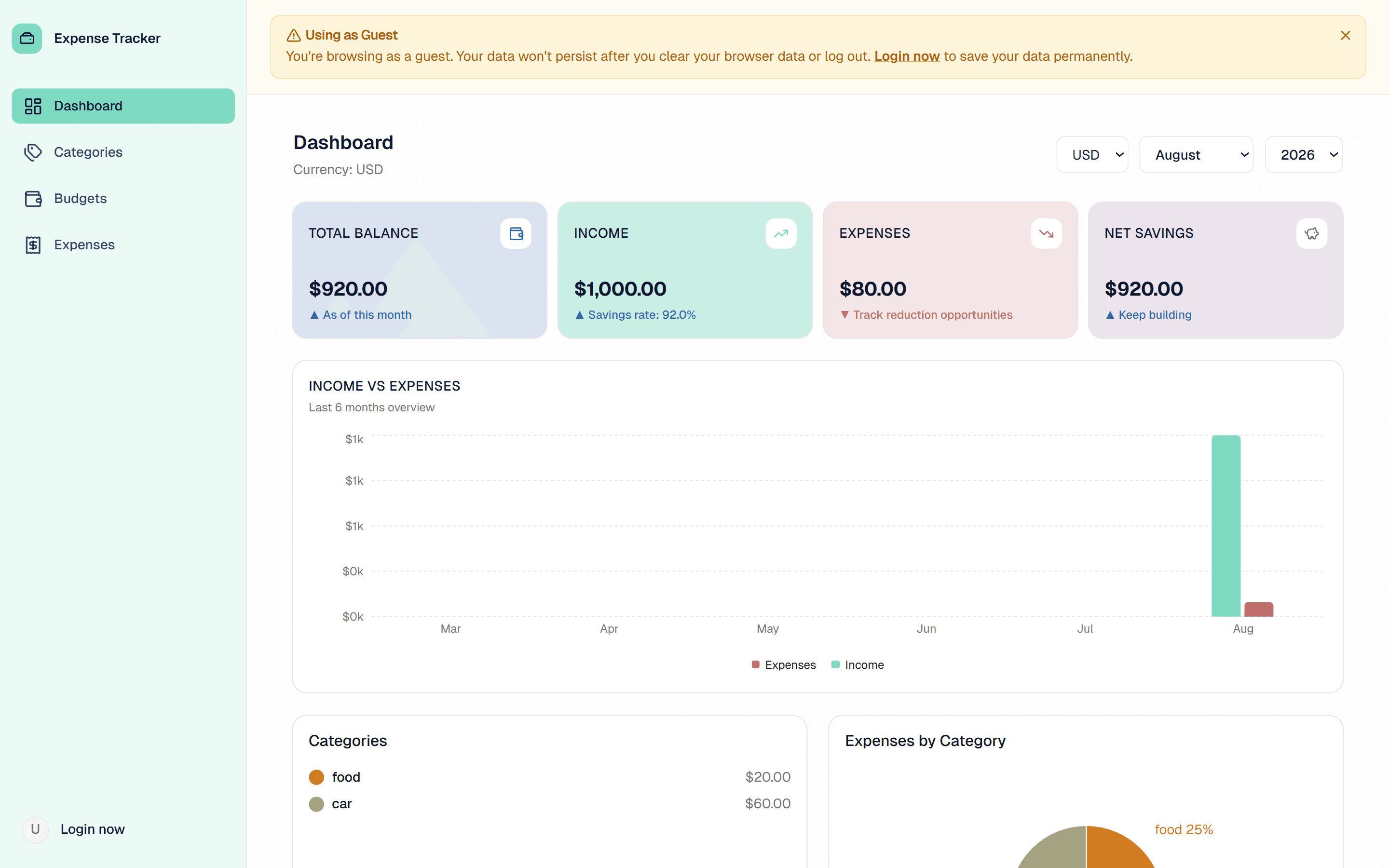Click the Expenses receipt icon in sidebar
Image resolution: width=1389 pixels, height=868 pixels.
click(33, 245)
